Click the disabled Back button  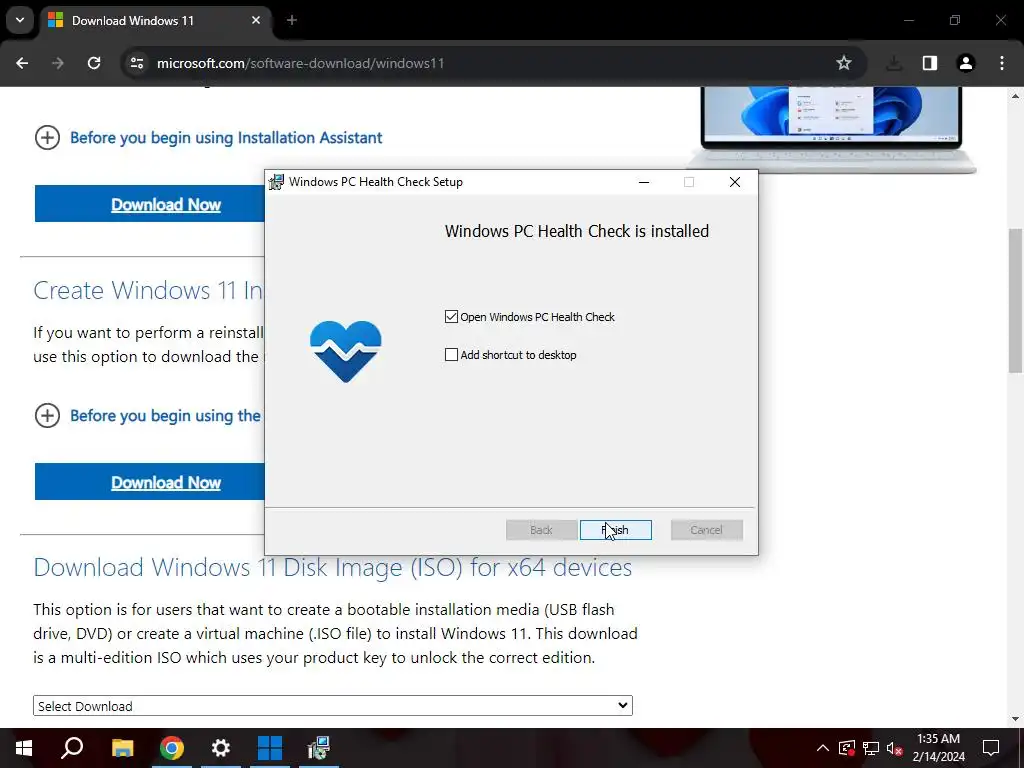[x=541, y=530]
